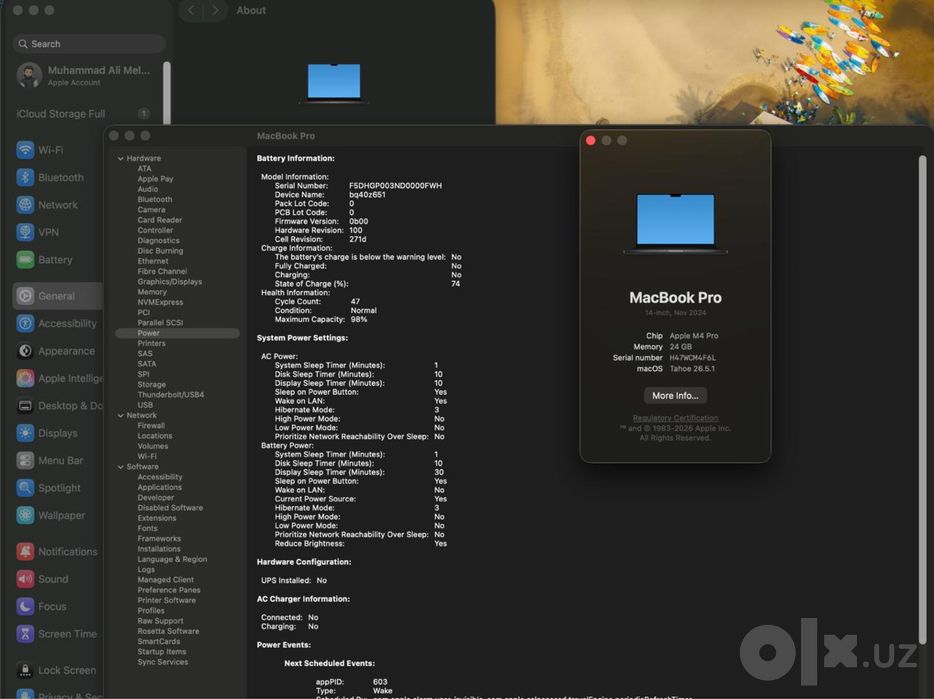Click the Apple Account avatar picture
Viewport: 934px width, 699px height.
(29, 75)
